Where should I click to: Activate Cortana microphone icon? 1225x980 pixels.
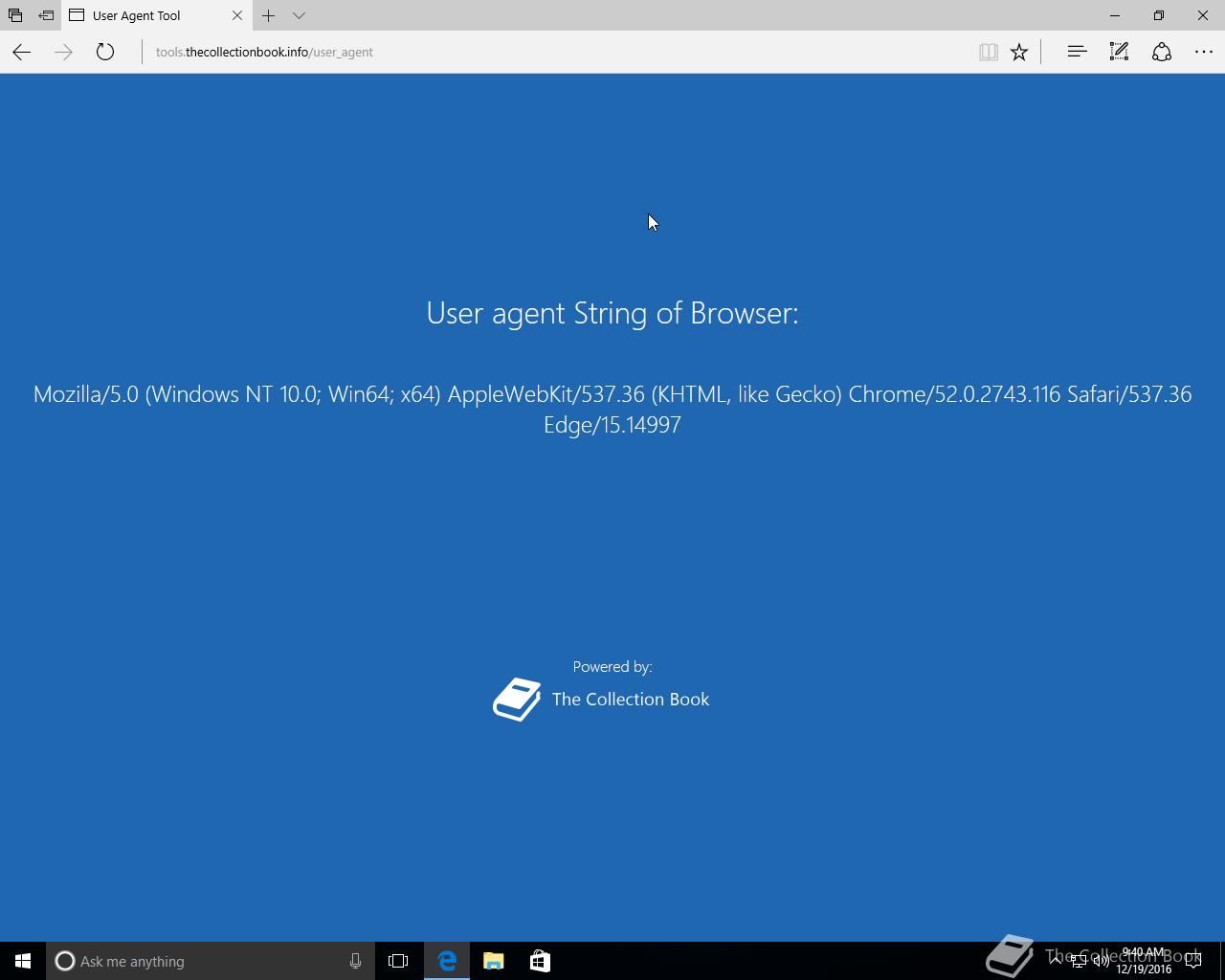click(355, 961)
